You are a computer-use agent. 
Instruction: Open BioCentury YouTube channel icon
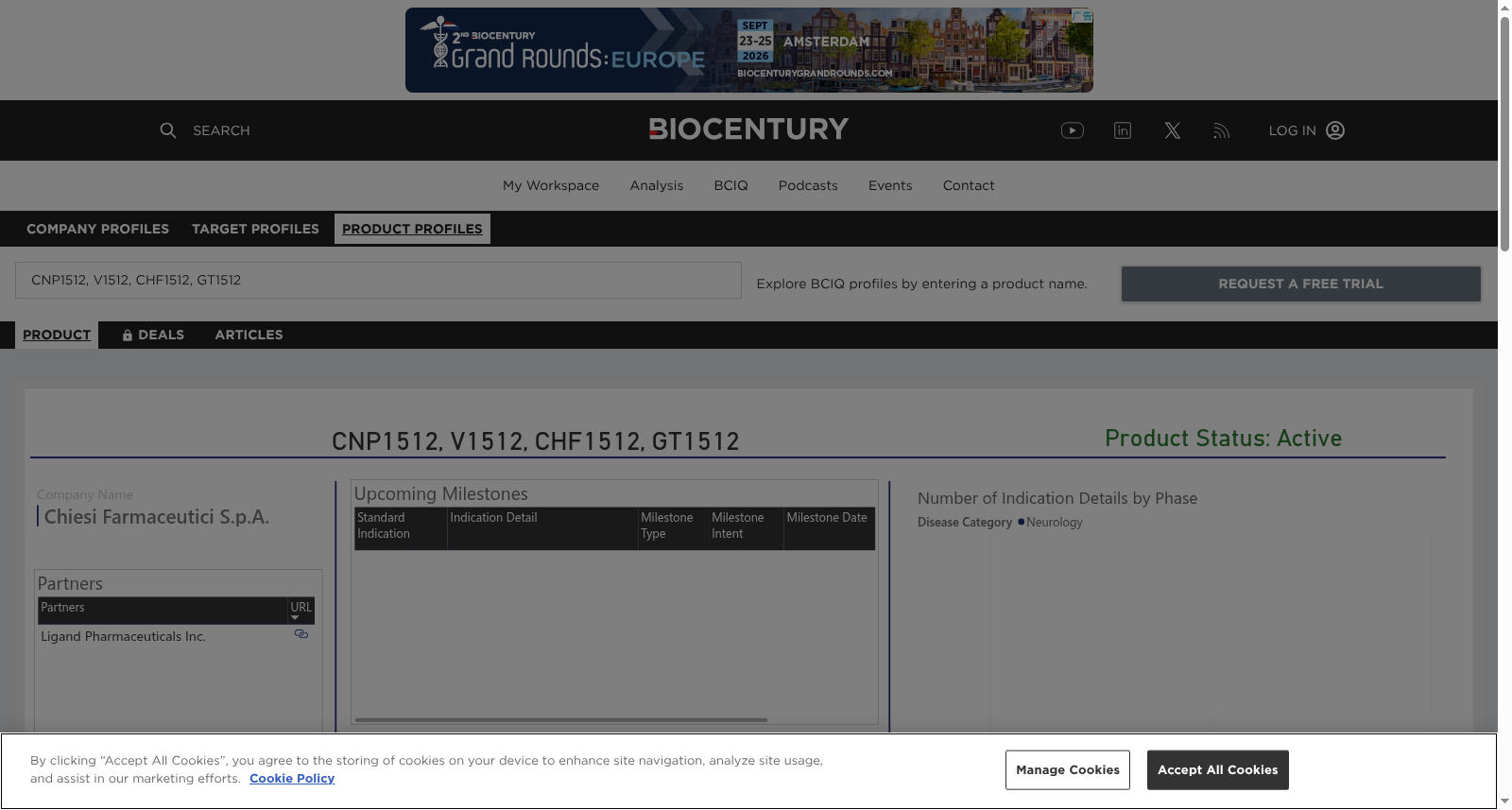click(1072, 130)
